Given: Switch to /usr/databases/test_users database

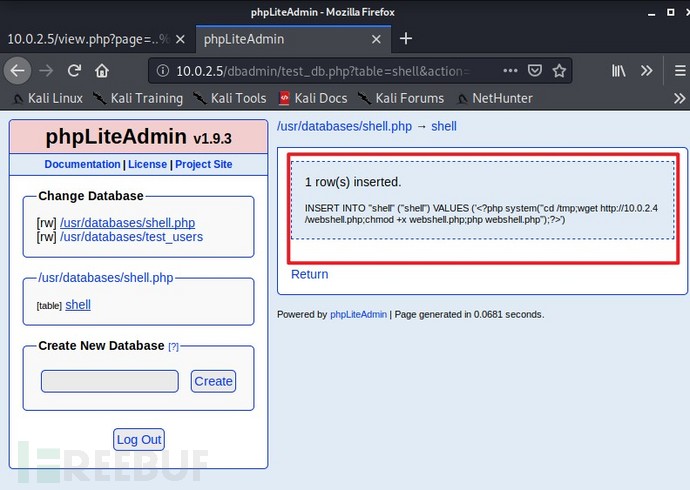Looking at the screenshot, I should tap(132, 237).
